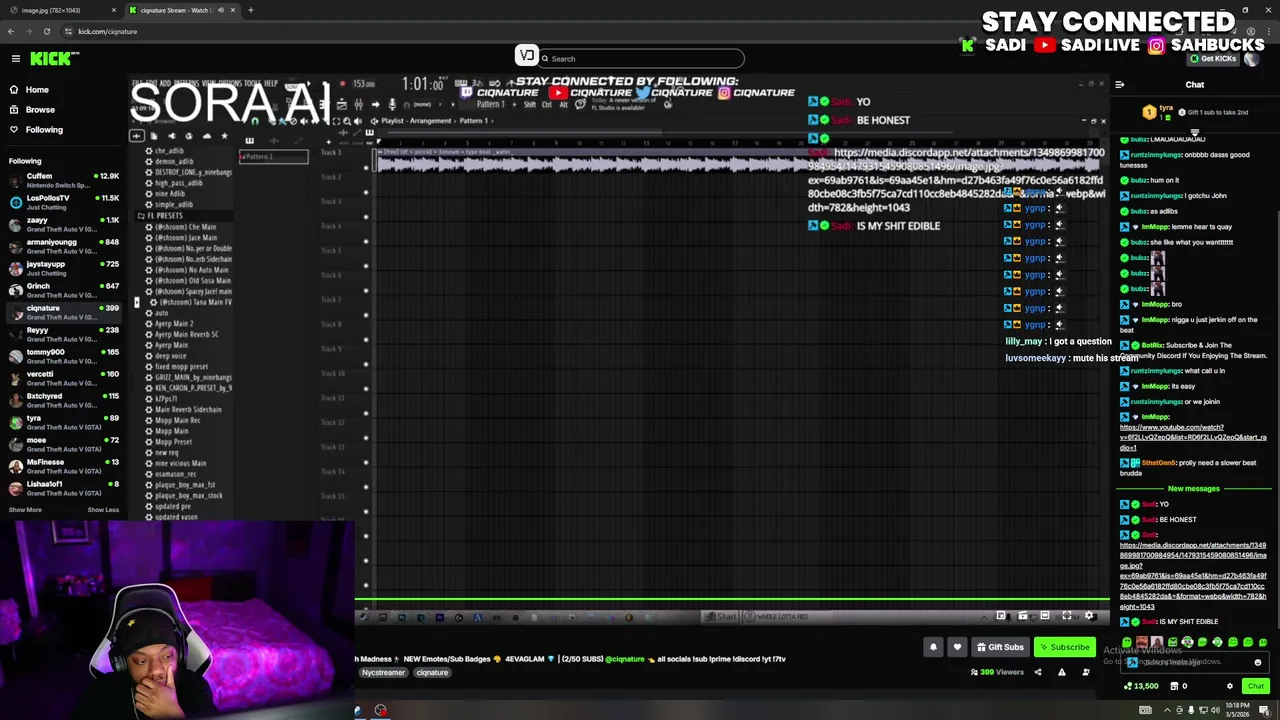
Task: Reload the browser page
Action: [x=46, y=32]
